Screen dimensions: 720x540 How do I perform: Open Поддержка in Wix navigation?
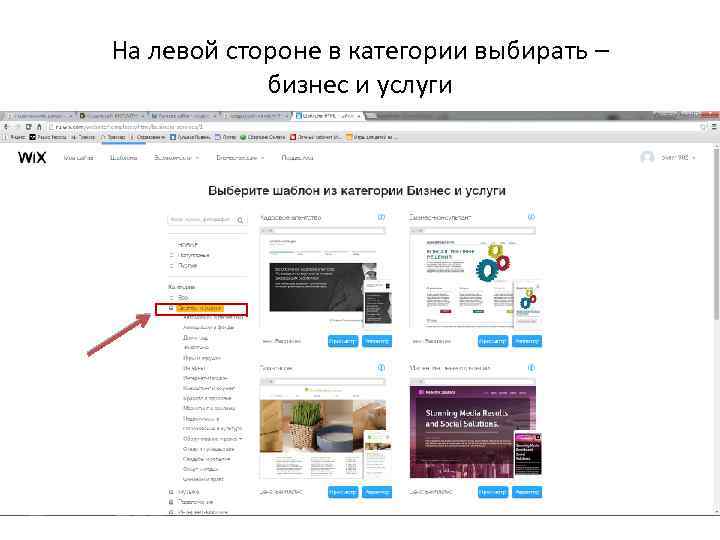click(x=297, y=158)
